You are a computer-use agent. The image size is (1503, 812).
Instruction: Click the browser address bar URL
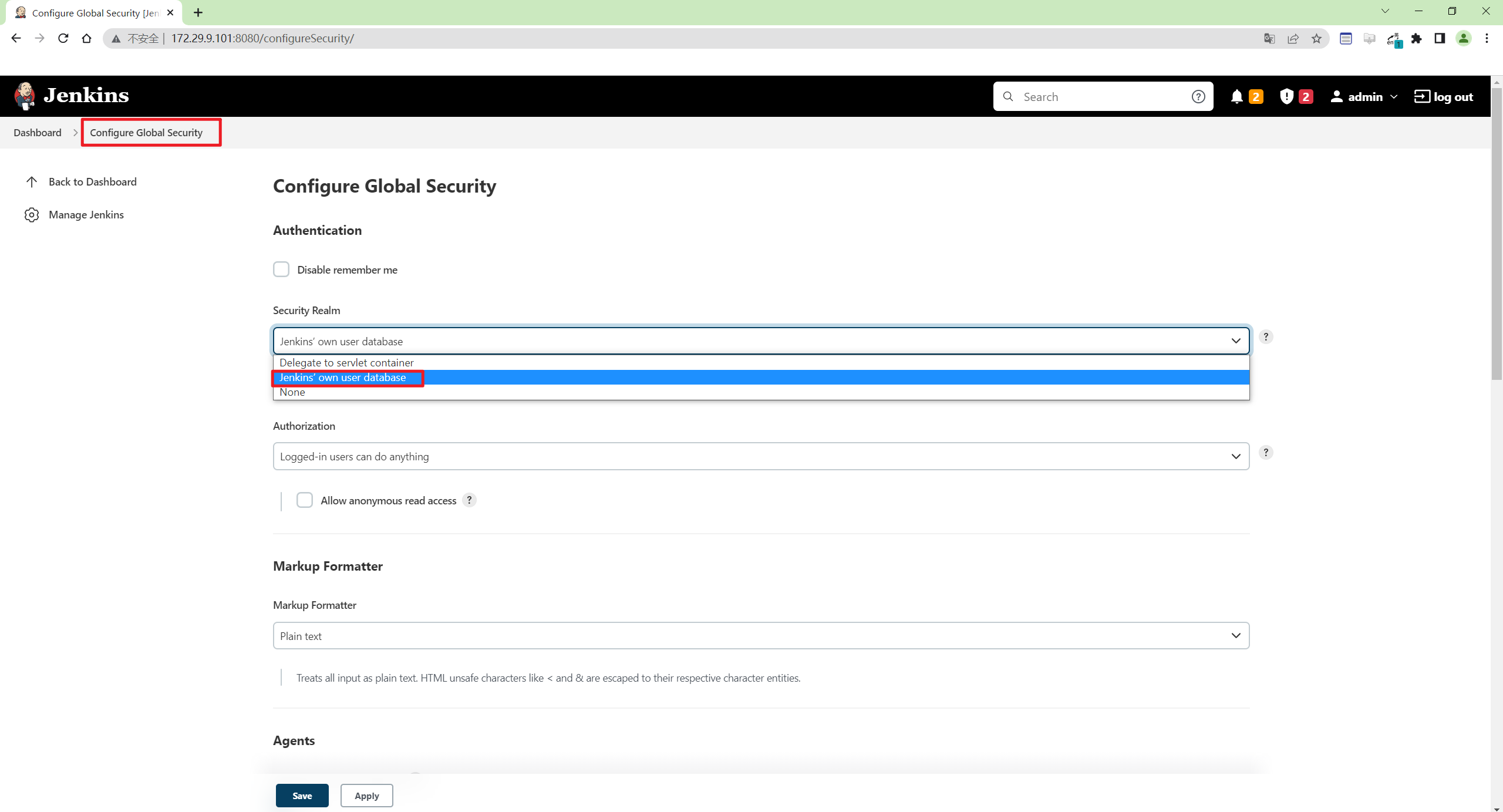coord(262,39)
